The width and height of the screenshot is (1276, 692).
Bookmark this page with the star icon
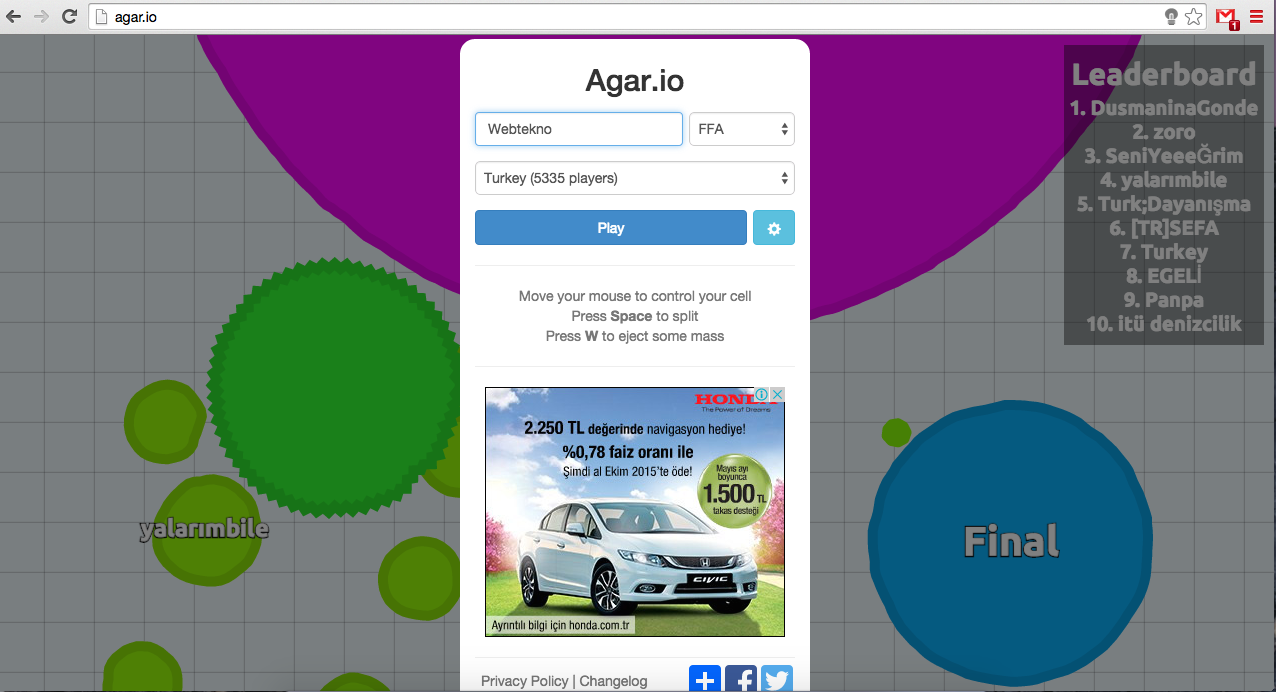click(1194, 16)
